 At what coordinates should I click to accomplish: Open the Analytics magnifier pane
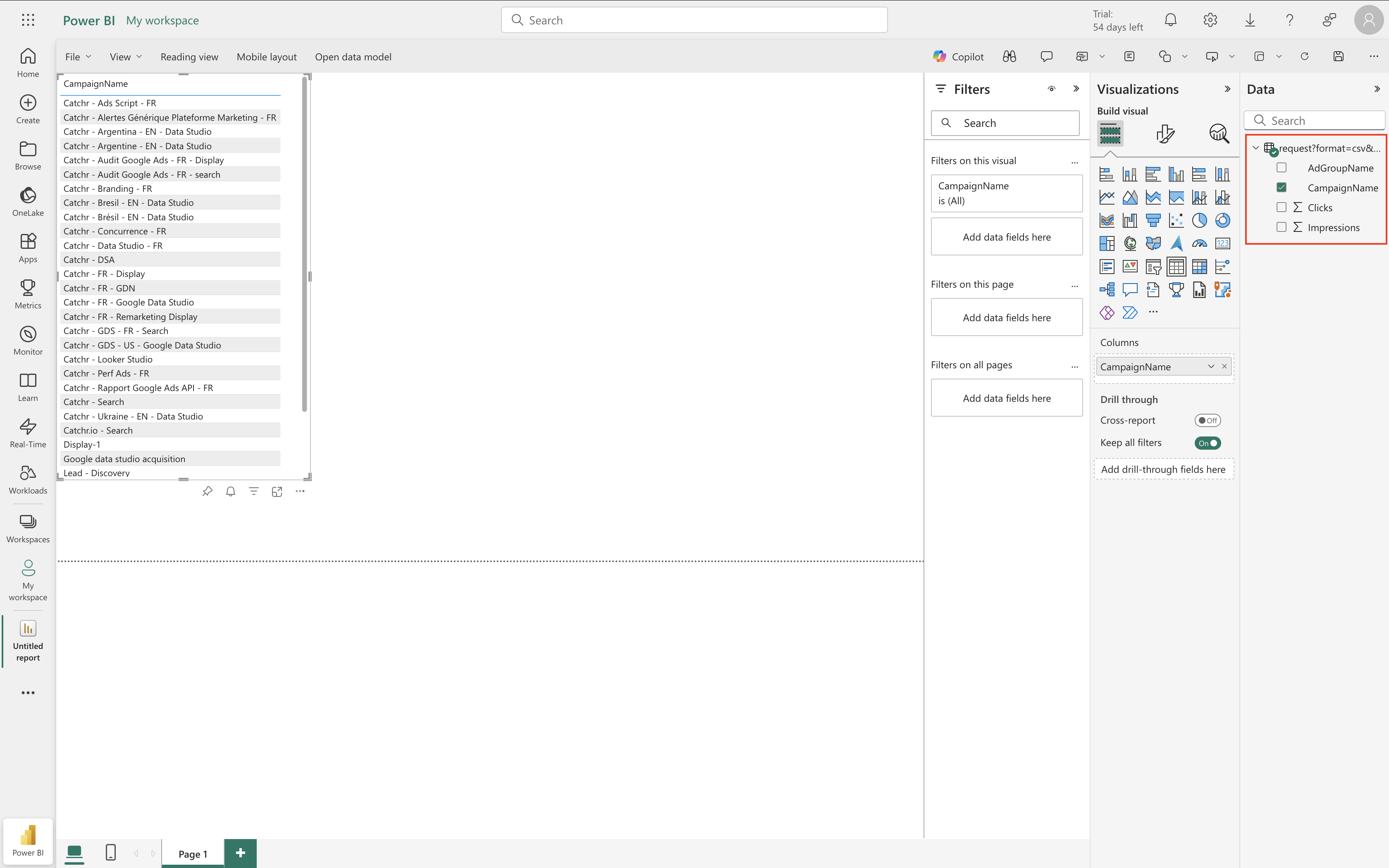pyautogui.click(x=1219, y=134)
